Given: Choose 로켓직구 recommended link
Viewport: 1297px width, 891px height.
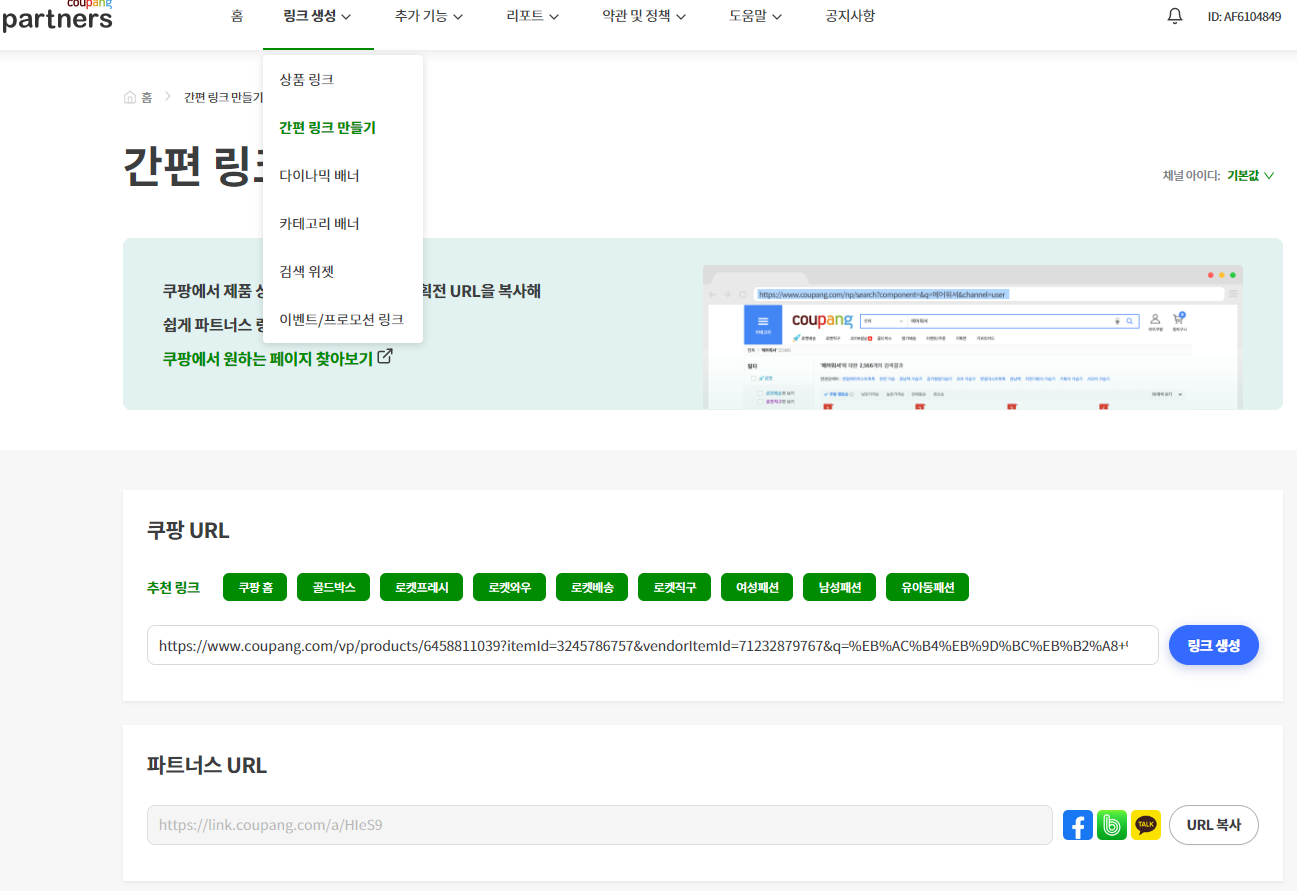Looking at the screenshot, I should click(674, 587).
